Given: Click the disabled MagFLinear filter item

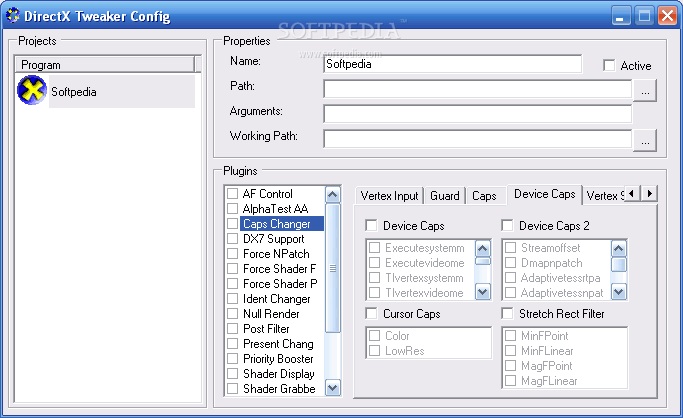Looking at the screenshot, I should coord(549,381).
